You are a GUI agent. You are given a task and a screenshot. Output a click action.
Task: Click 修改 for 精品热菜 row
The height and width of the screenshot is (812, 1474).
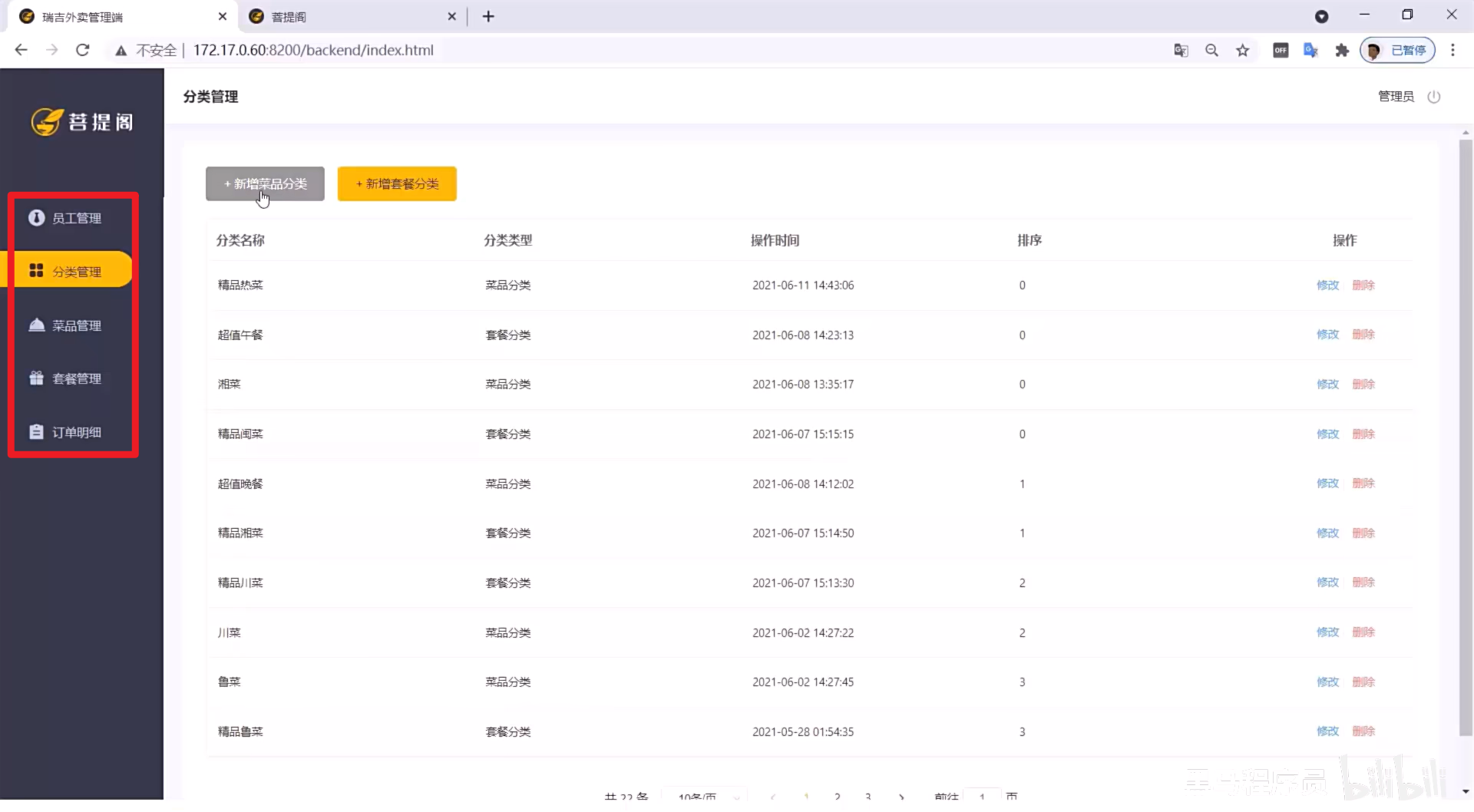click(x=1327, y=285)
